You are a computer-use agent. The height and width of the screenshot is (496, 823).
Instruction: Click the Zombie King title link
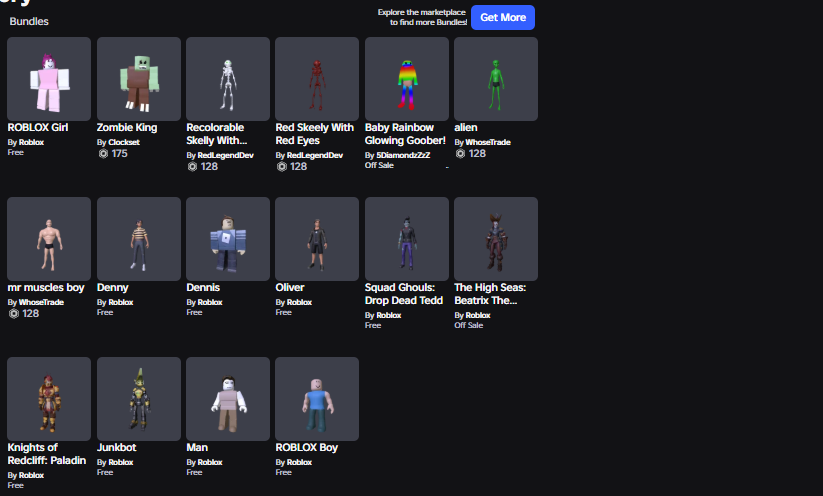pyautogui.click(x=127, y=128)
